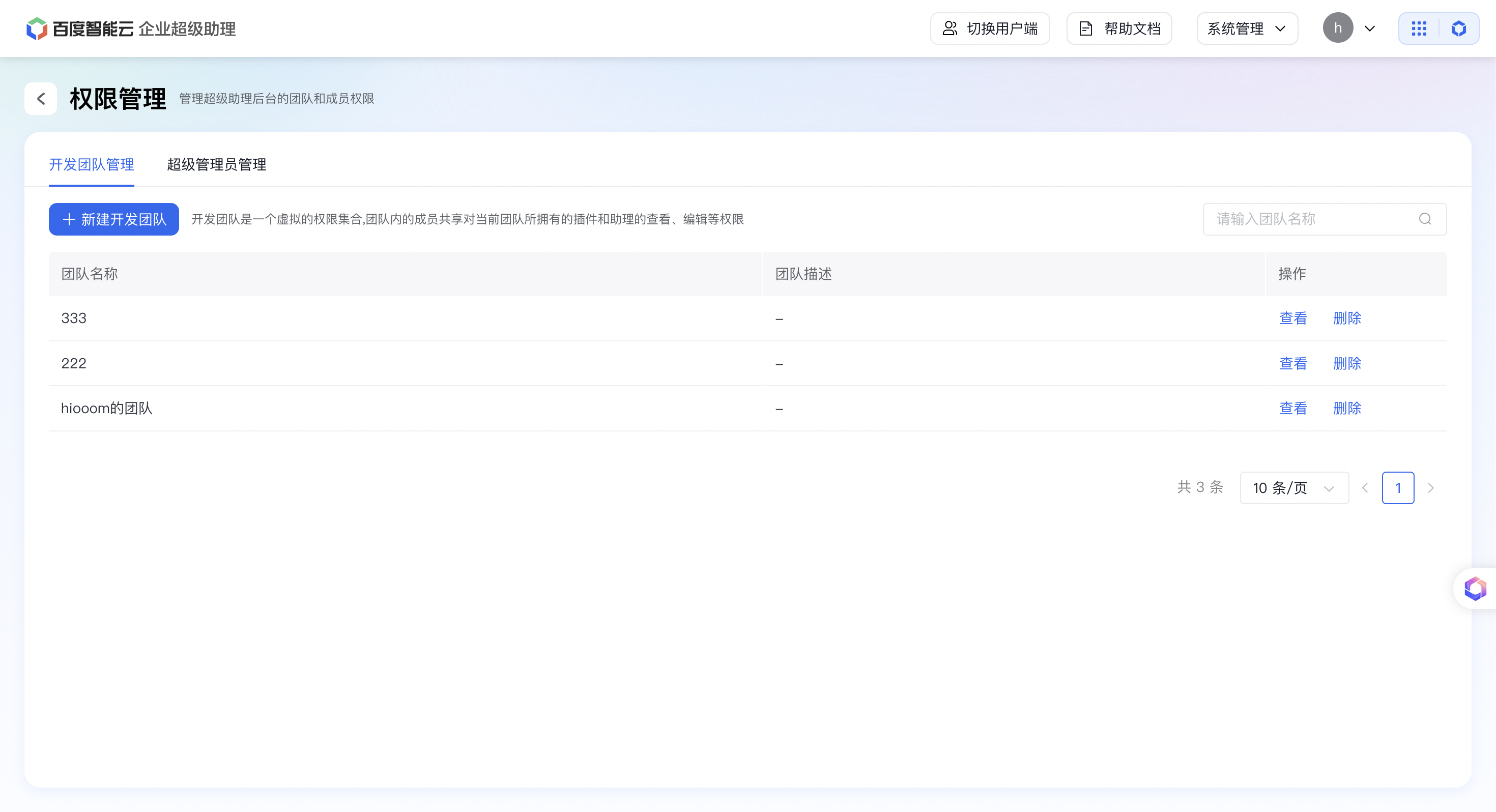The width and height of the screenshot is (1496, 812).
Task: Click the 权限管理 page title
Action: click(118, 99)
